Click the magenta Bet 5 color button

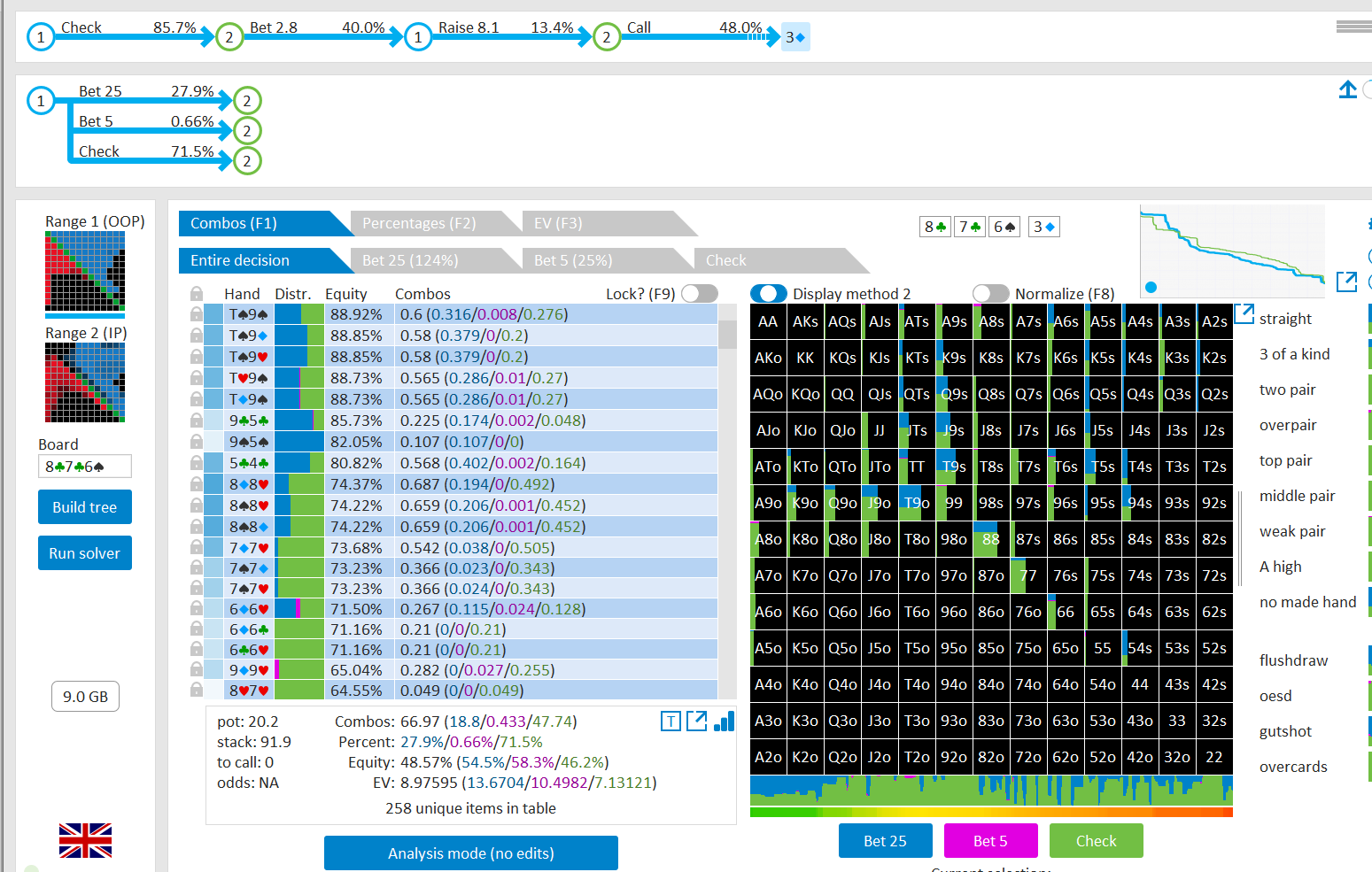[990, 841]
